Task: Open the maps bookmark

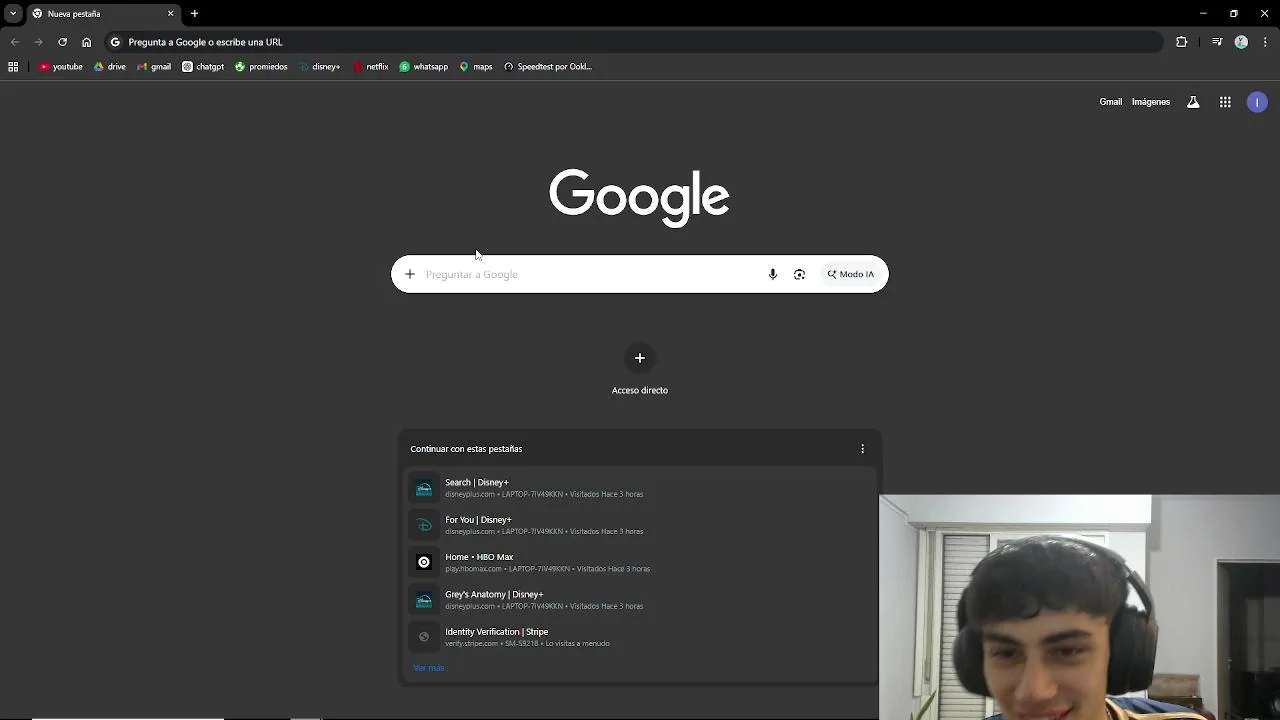Action: click(x=476, y=67)
